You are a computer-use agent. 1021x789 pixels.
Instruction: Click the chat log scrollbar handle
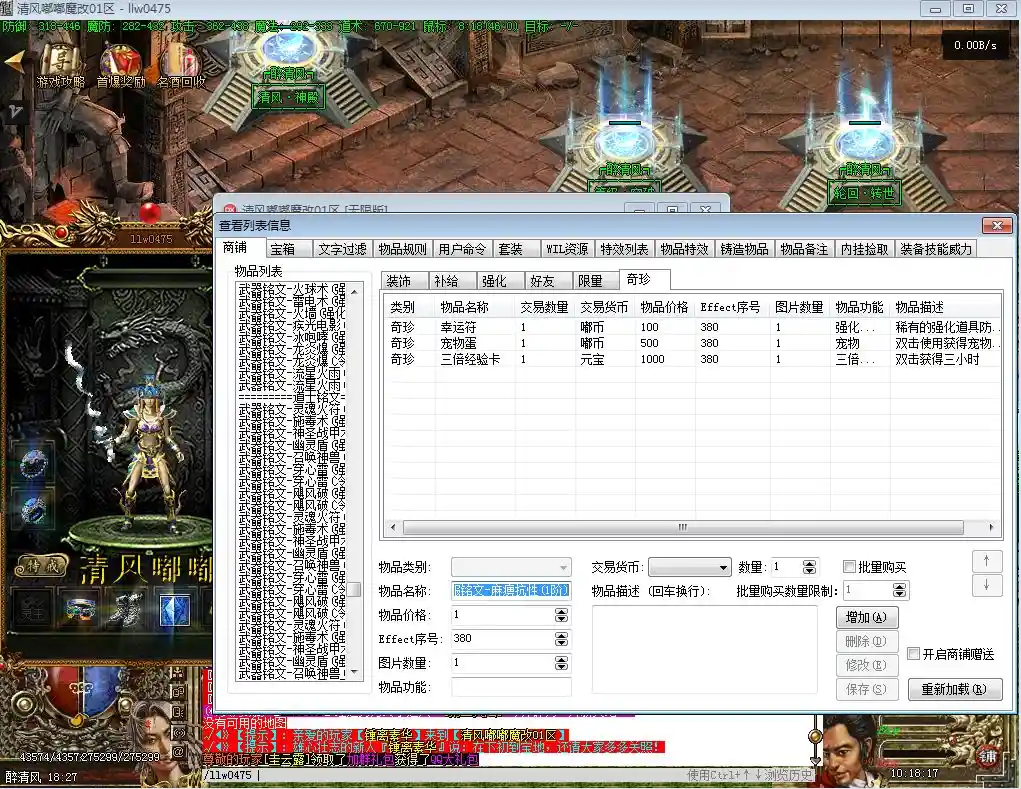pos(815,736)
